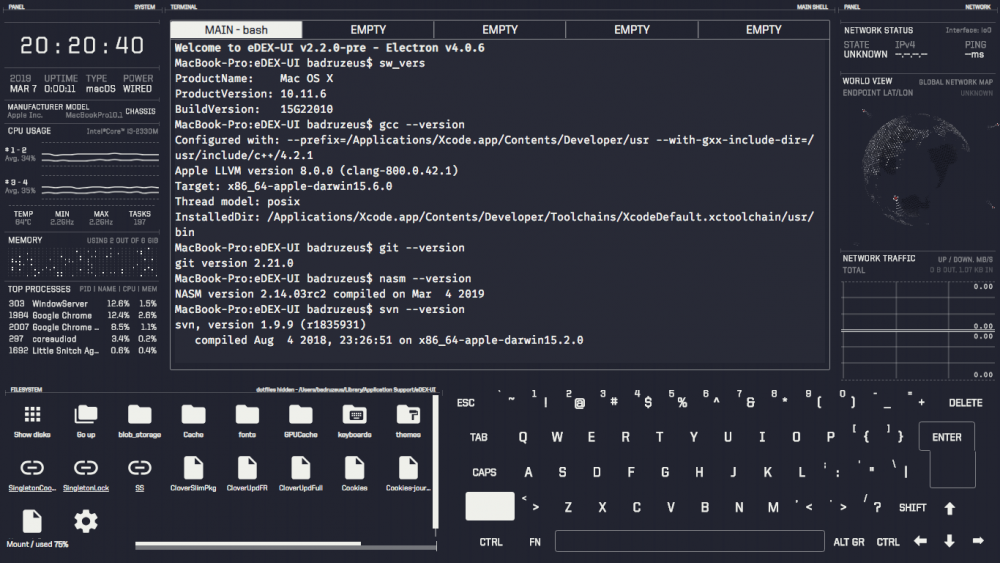Click the Little Snitch Ag... process row
This screenshot has height=563, width=1000.
click(x=82, y=351)
